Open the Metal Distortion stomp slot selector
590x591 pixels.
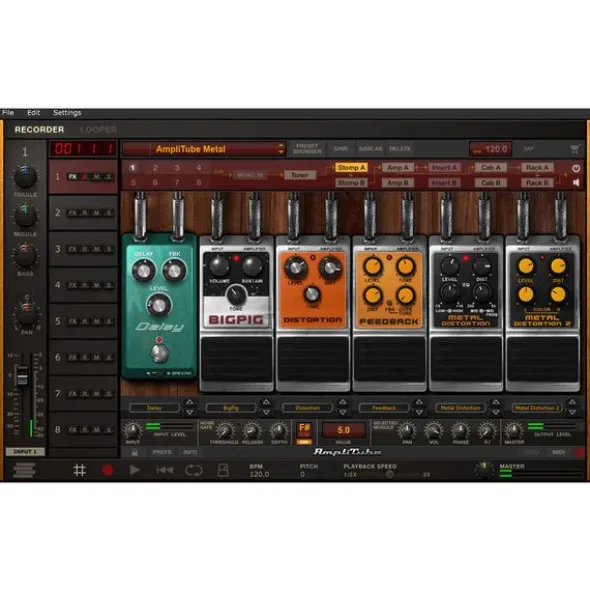(x=460, y=408)
